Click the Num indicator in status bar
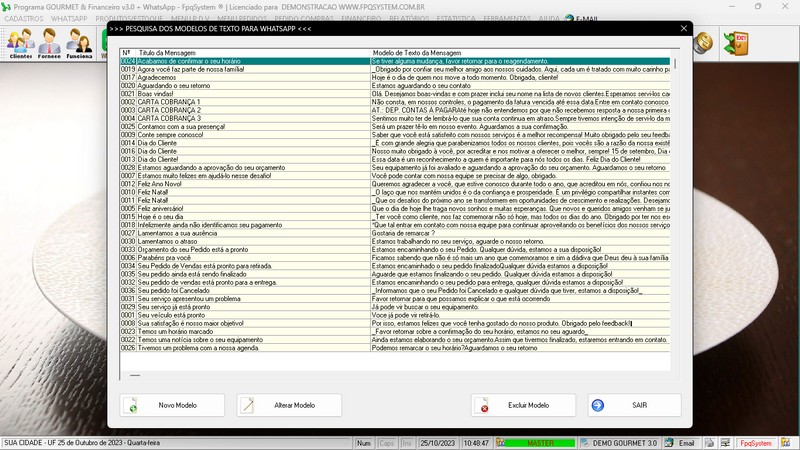 click(364, 443)
